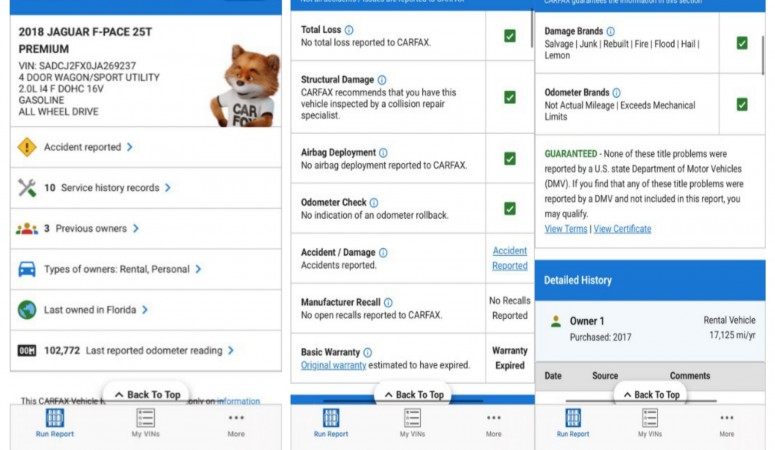775x450 pixels.
Task: Toggle the Odometer Brands green checkbox
Action: click(742, 104)
